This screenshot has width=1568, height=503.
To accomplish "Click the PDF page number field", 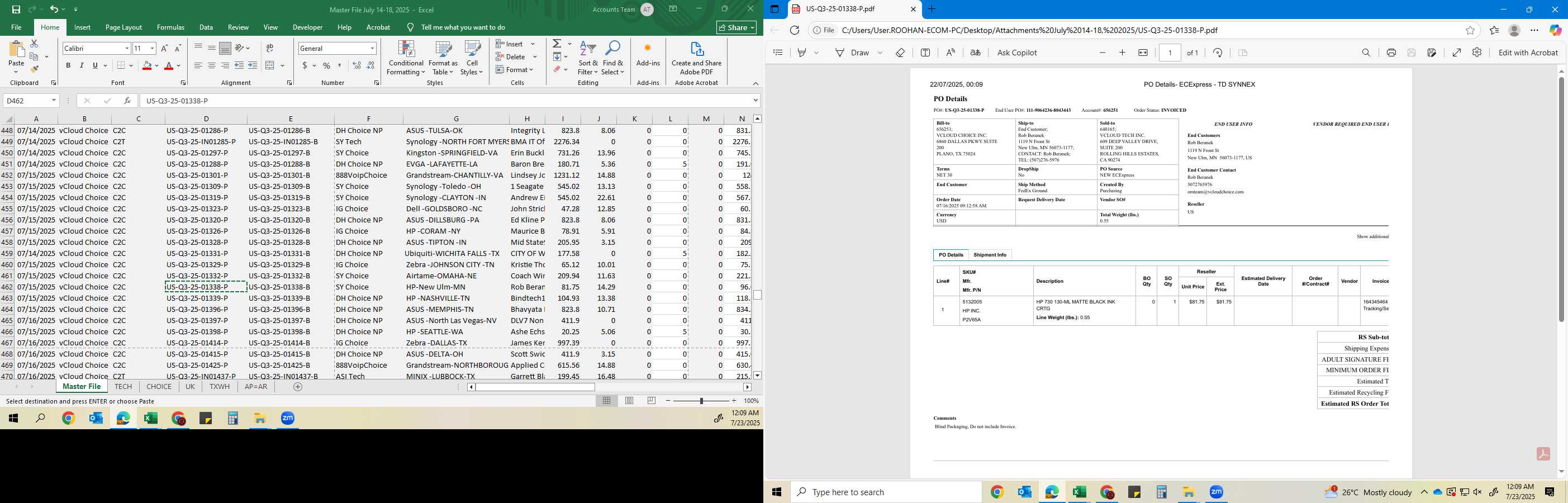I will click(x=1170, y=53).
